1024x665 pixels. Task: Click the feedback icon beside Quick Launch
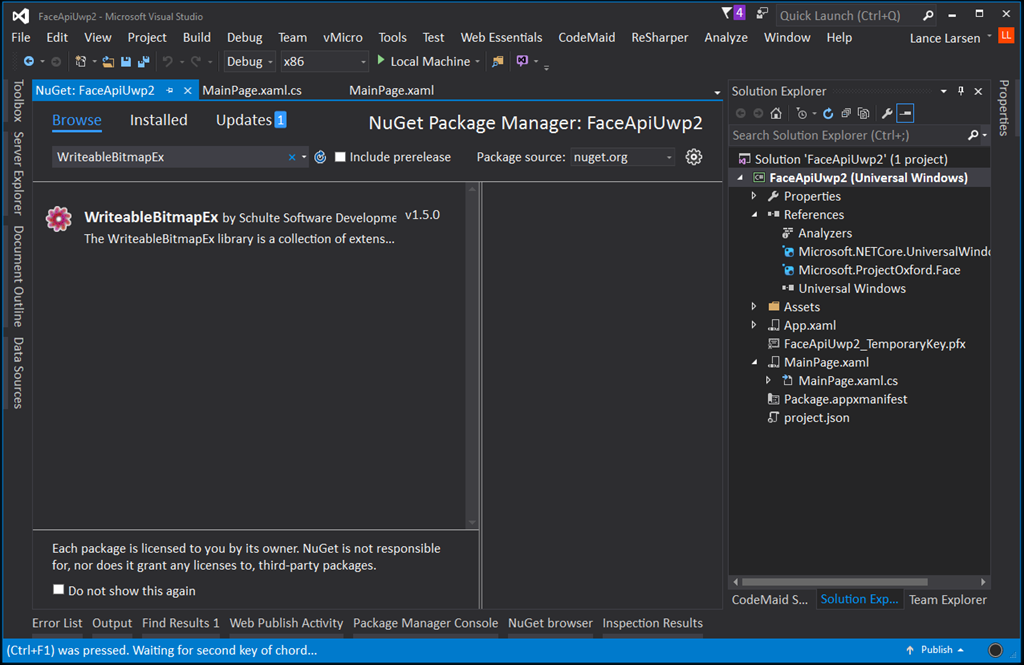click(761, 14)
